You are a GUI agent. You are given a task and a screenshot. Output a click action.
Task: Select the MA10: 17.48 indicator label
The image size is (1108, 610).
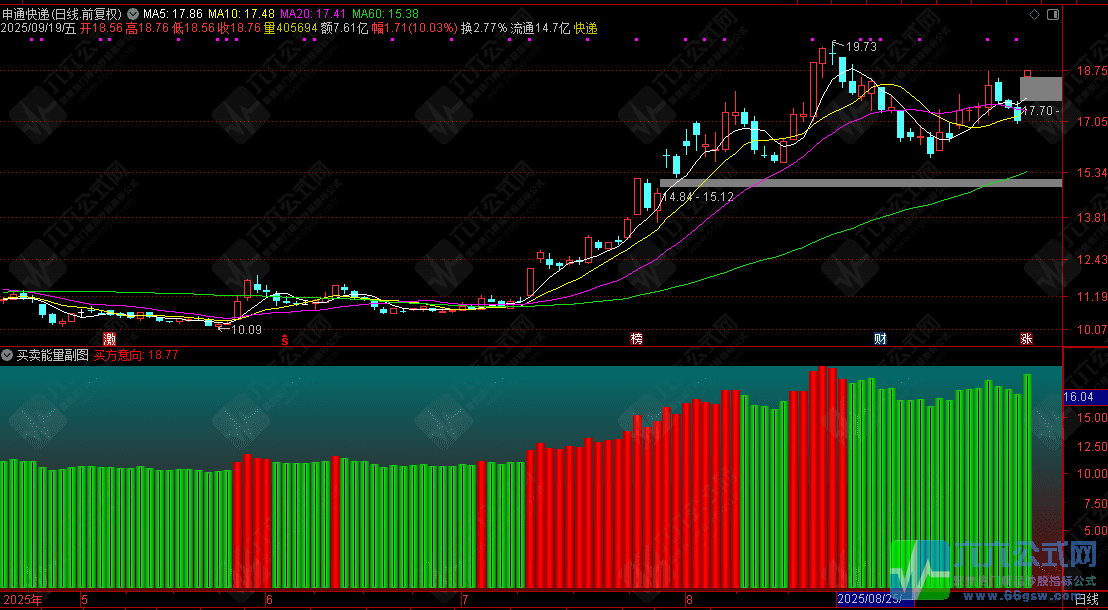coord(242,14)
